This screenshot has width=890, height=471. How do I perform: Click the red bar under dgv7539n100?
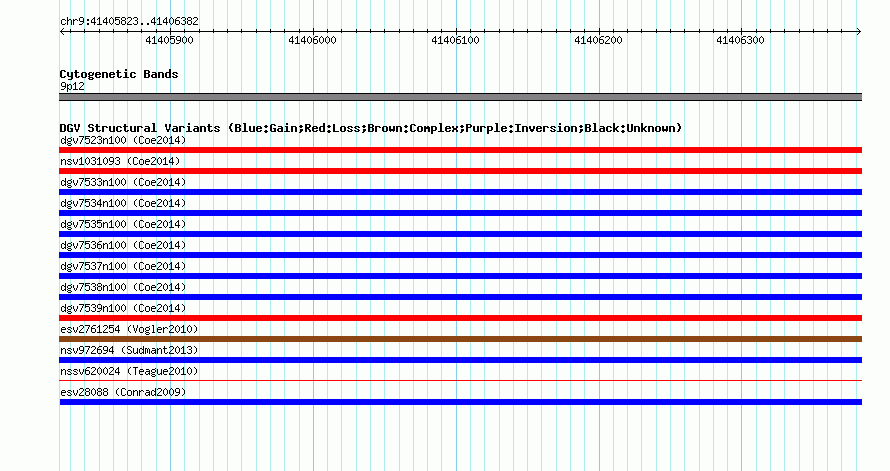(x=460, y=318)
